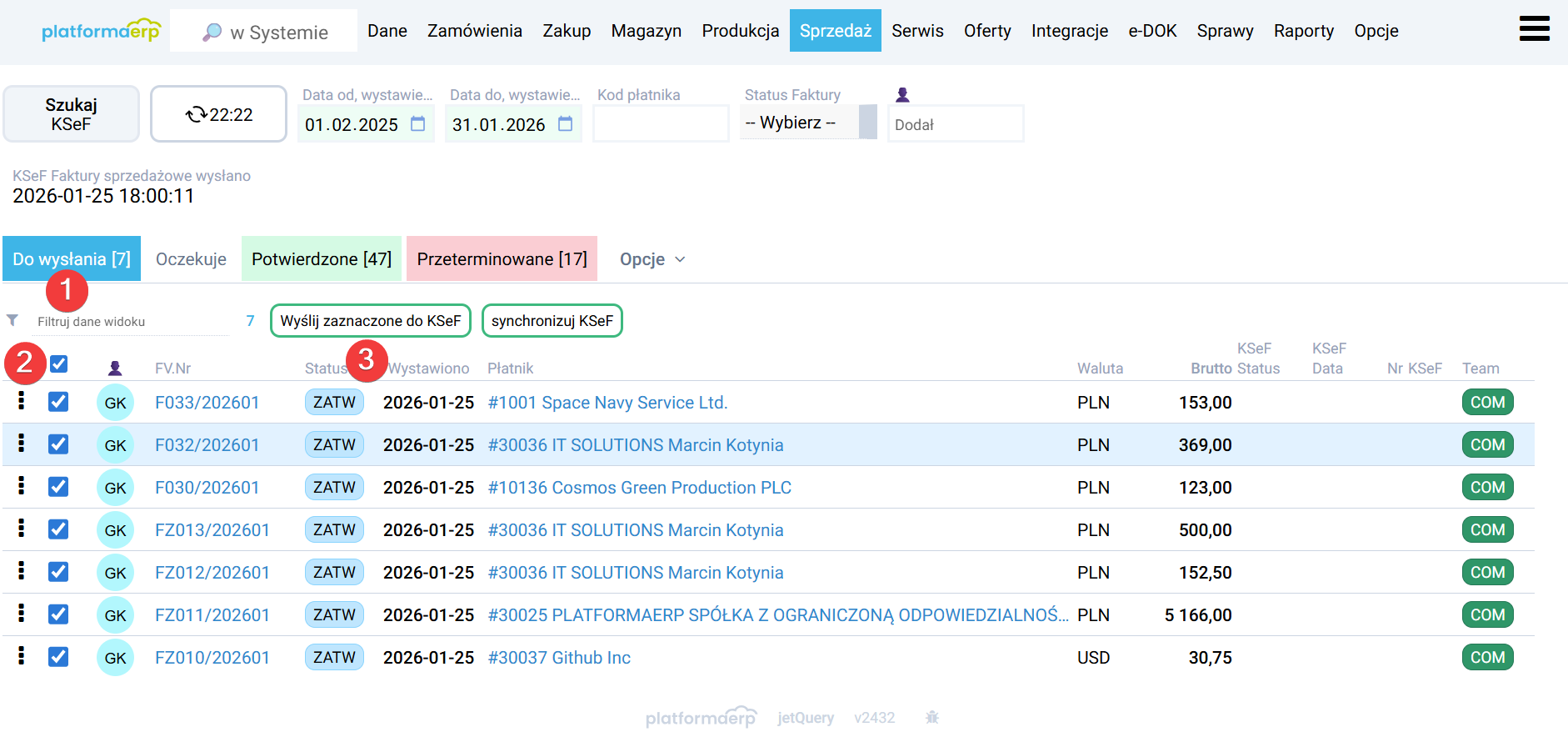Click the search magnifier icon
Screen dimensions: 1568x737
point(212,33)
